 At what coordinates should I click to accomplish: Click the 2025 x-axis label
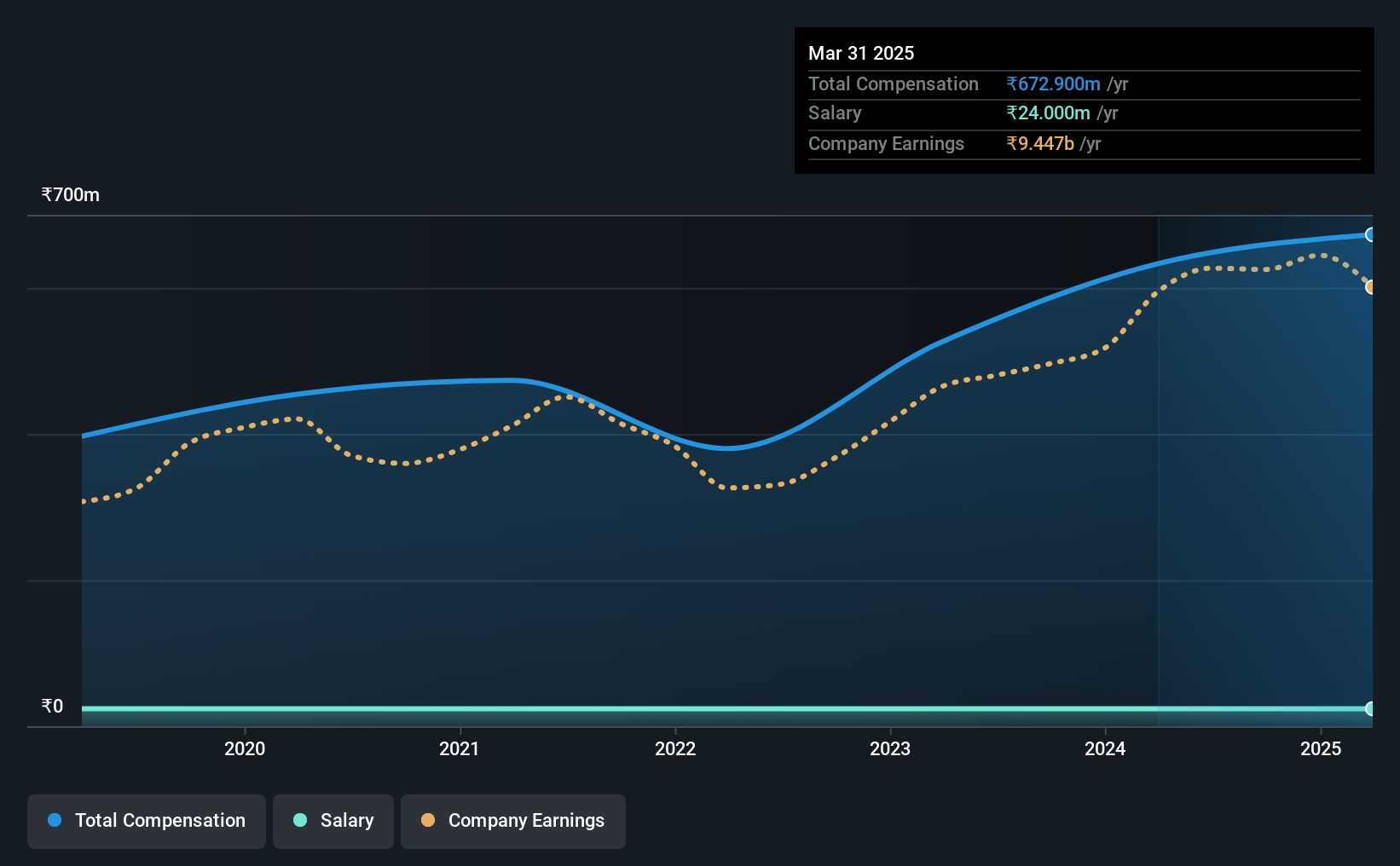click(1321, 748)
